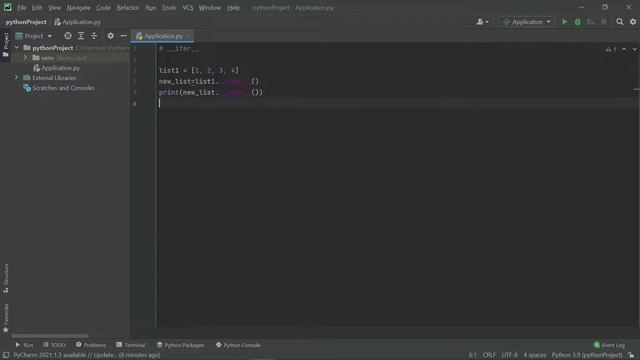Change CRLF line separator

point(489,355)
